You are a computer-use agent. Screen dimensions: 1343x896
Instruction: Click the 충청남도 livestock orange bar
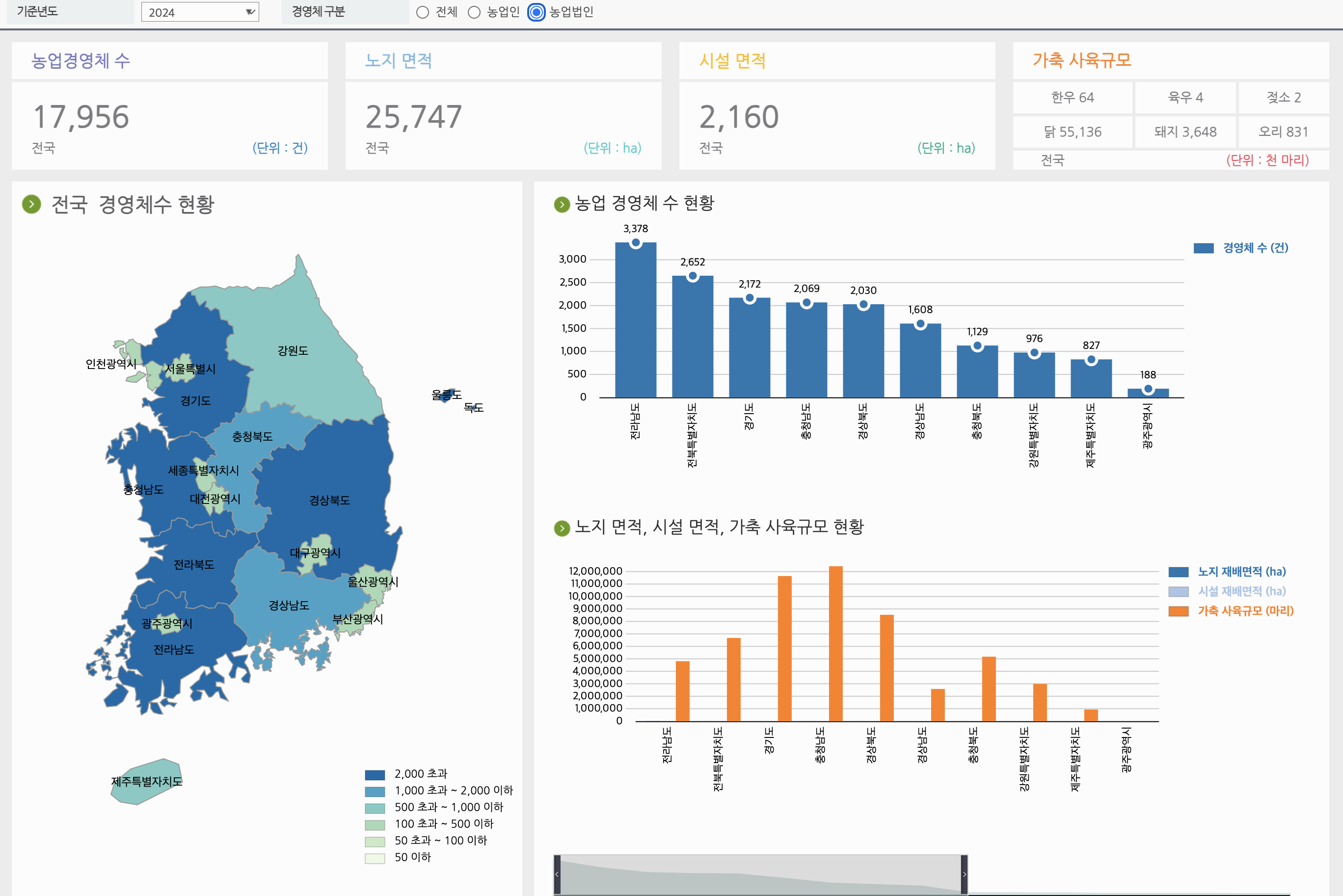tap(835, 643)
